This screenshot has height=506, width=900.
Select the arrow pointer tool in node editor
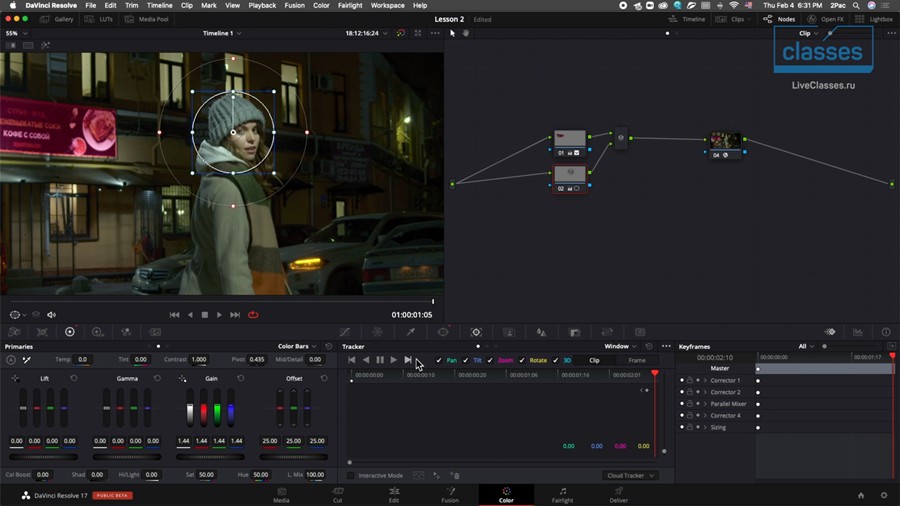click(x=452, y=33)
